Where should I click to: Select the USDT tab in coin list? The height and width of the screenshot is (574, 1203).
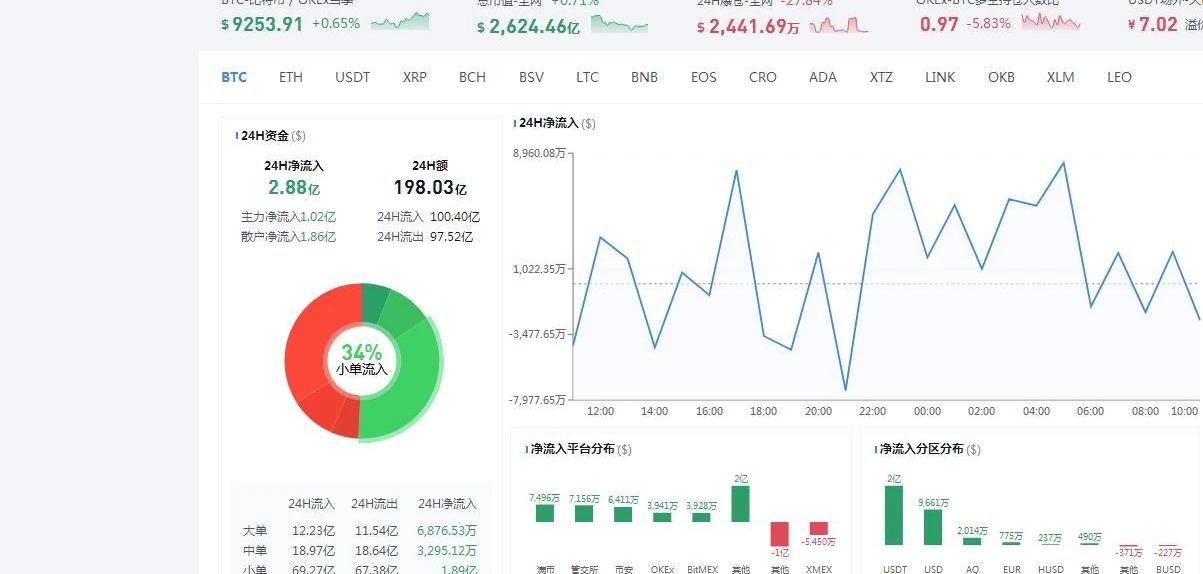point(352,77)
